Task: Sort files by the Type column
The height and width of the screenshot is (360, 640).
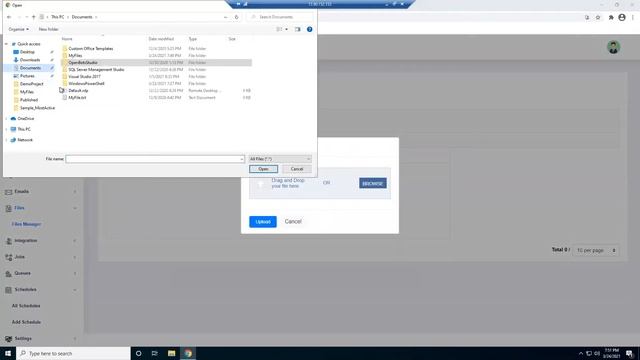Action: click(193, 39)
